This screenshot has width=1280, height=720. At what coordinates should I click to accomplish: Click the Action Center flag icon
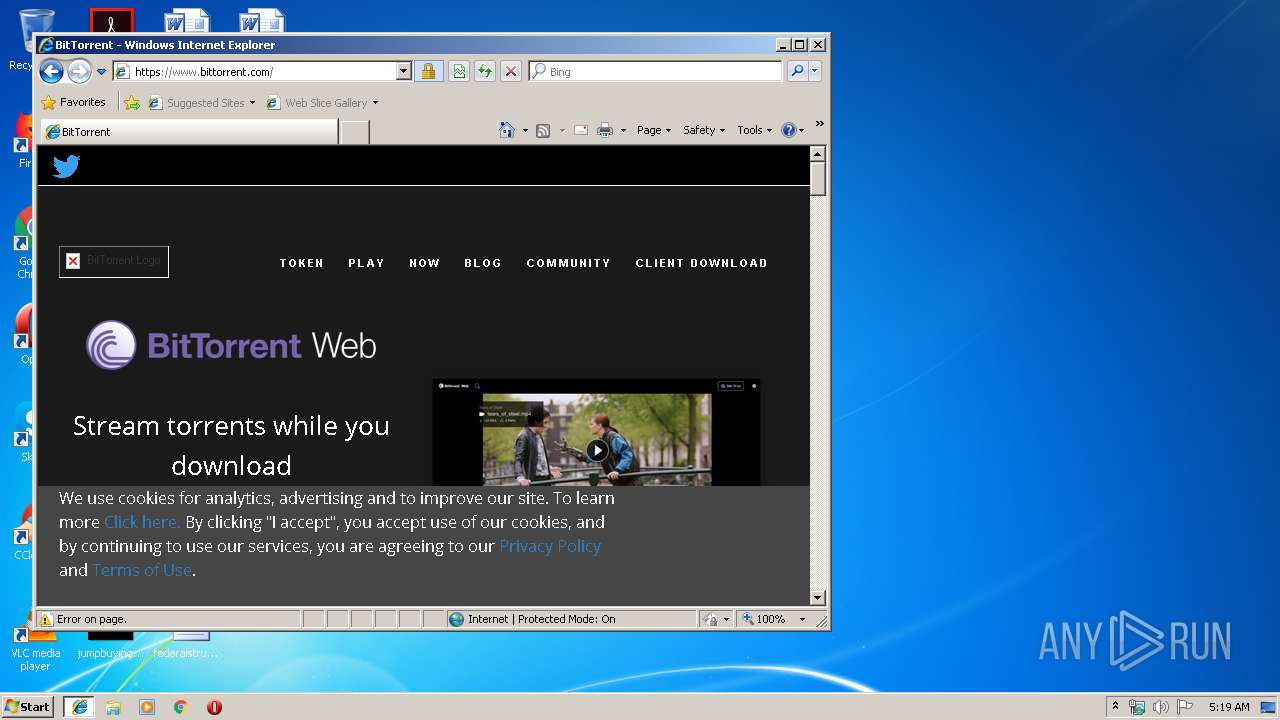1185,707
